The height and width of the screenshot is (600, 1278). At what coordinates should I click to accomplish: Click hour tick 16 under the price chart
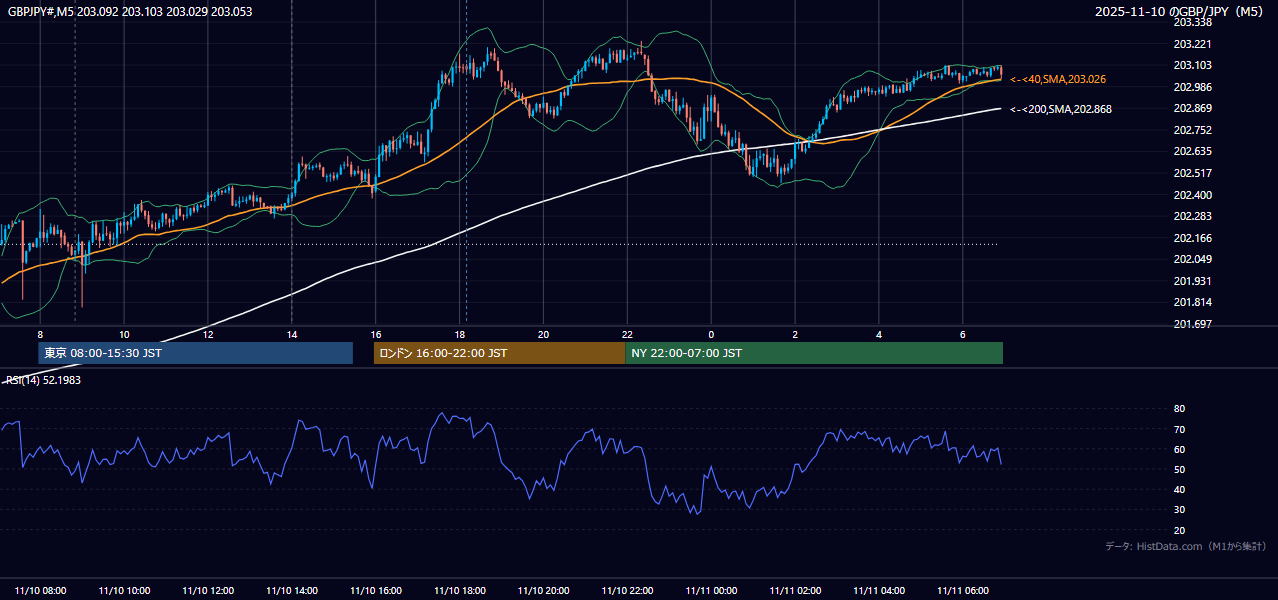[376, 334]
